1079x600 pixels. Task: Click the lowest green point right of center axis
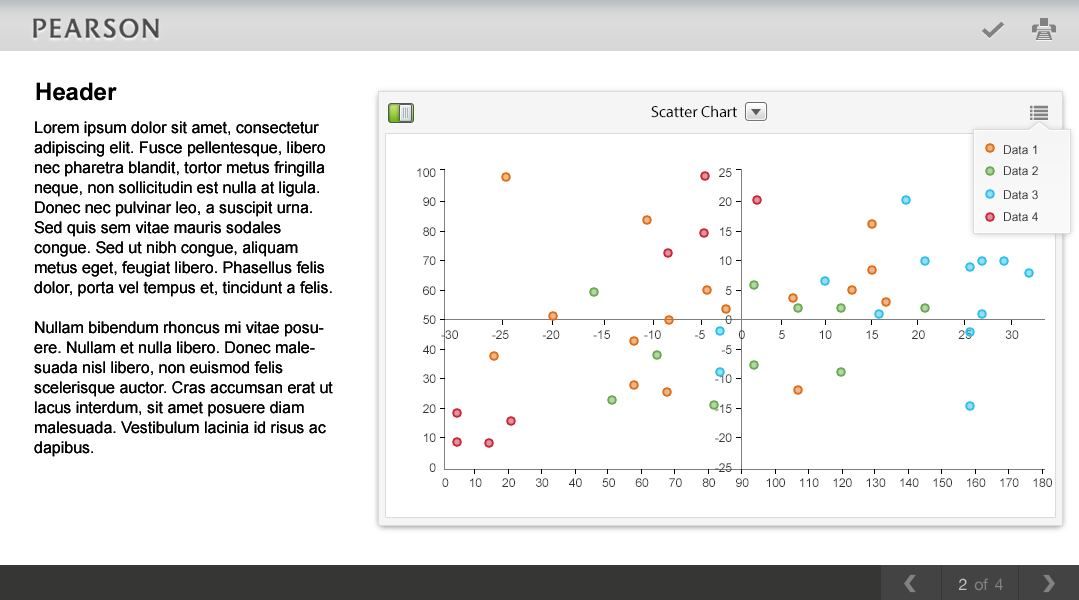click(841, 372)
